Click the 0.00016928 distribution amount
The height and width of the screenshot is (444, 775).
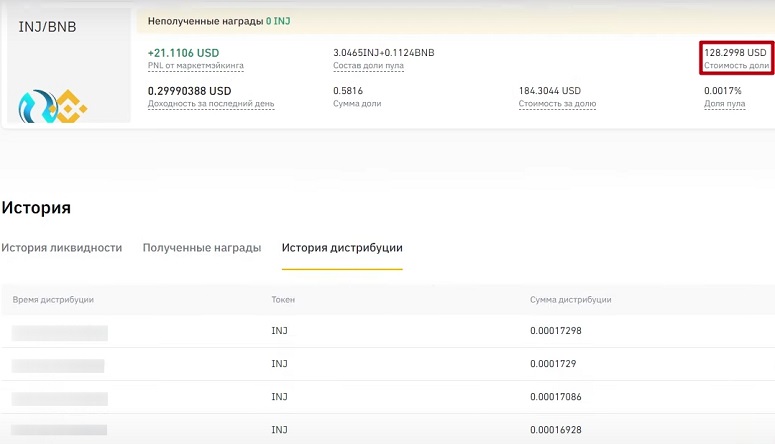click(x=556, y=430)
